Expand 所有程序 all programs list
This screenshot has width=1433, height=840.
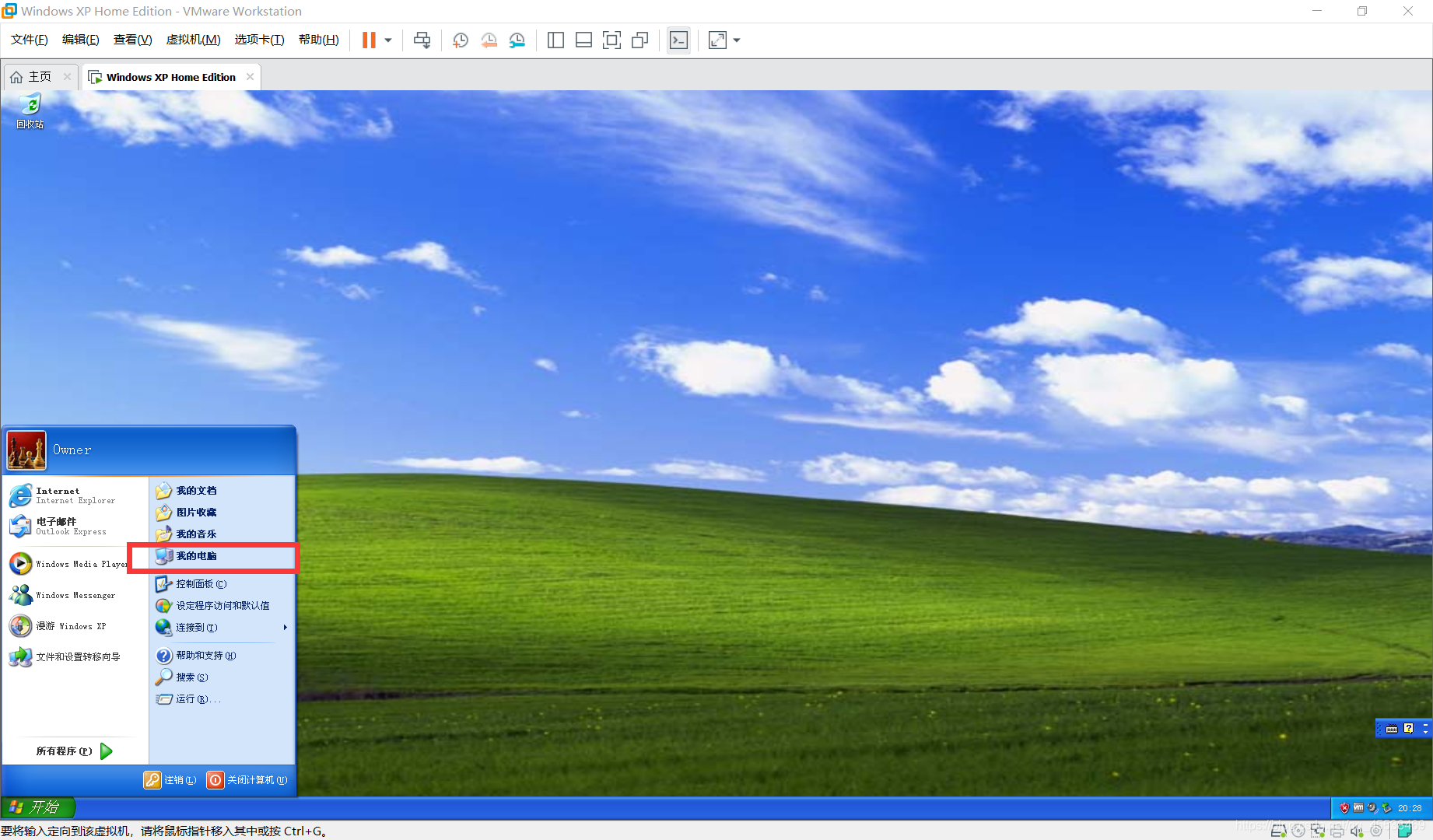(75, 751)
